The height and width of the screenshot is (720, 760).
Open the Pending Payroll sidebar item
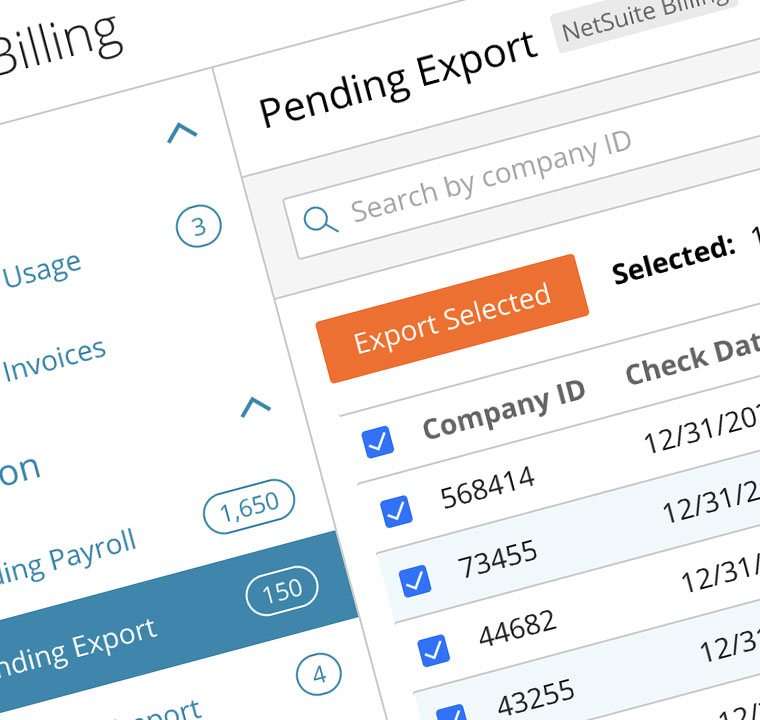68,556
